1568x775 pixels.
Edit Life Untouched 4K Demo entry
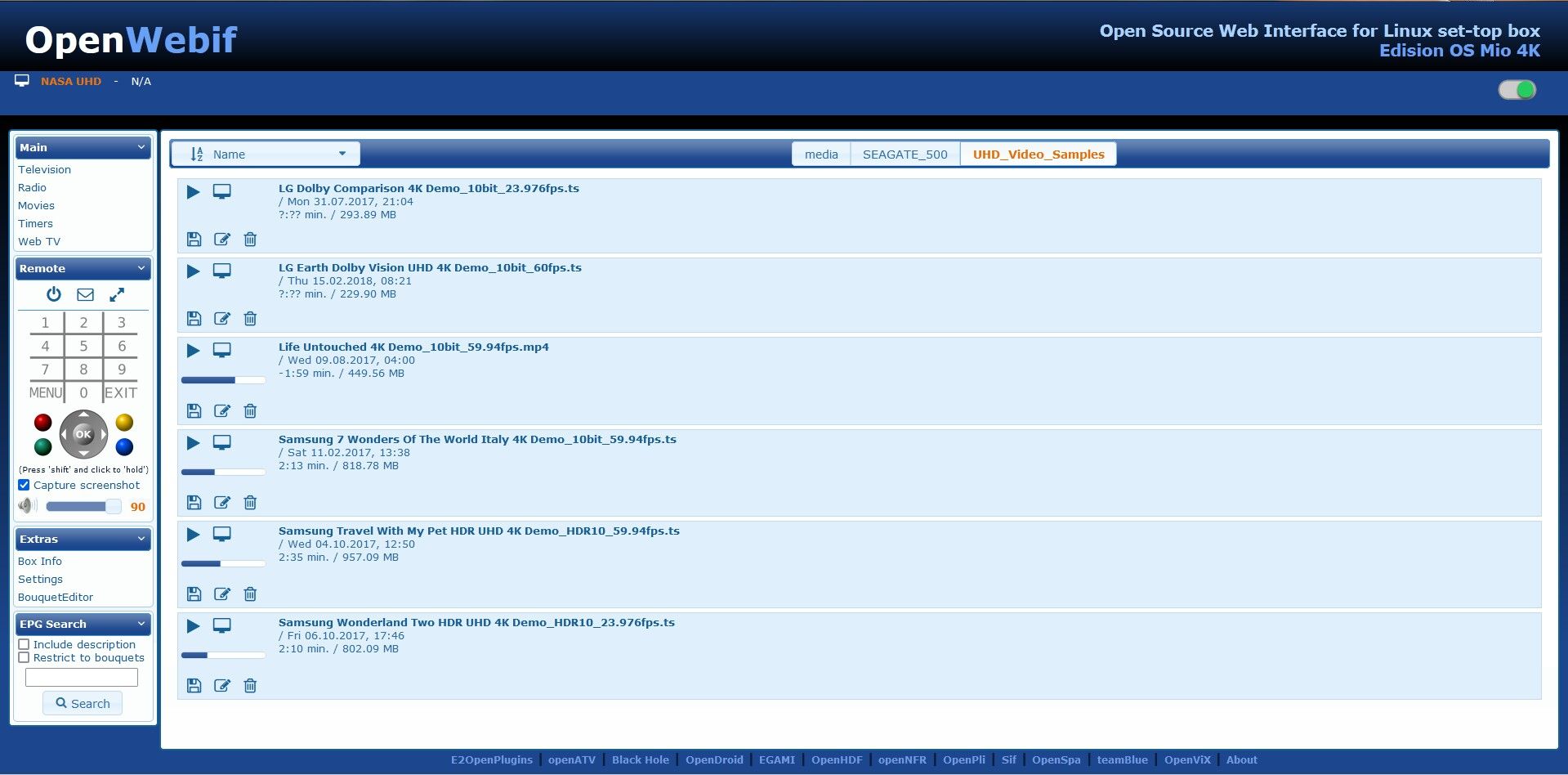point(222,411)
